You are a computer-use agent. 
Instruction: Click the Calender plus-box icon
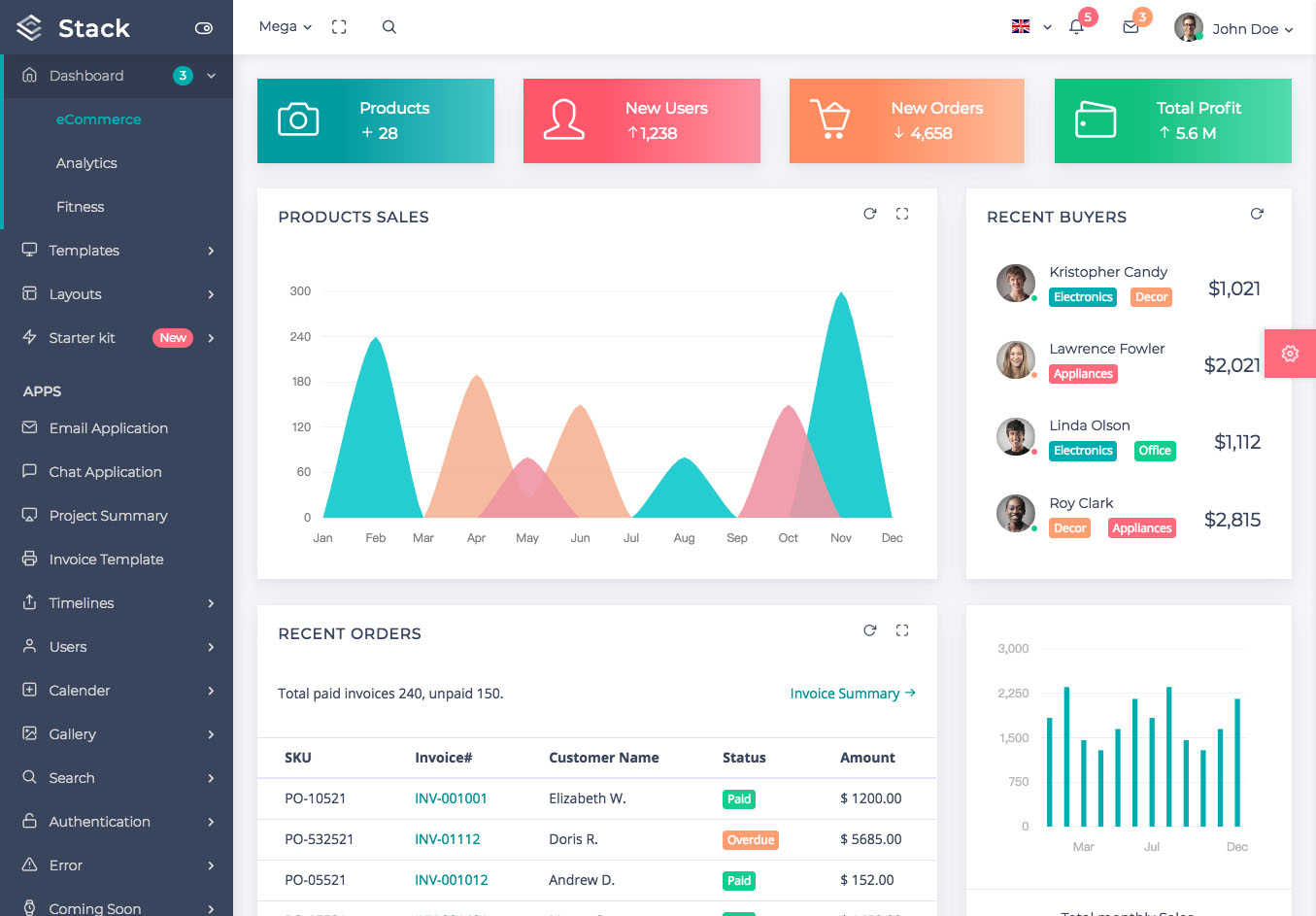29,690
